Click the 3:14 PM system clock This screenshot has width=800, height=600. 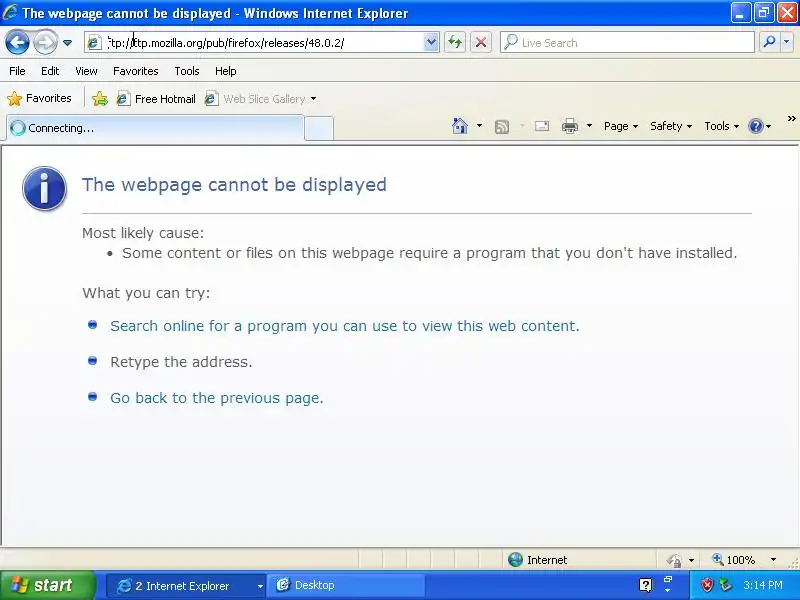763,585
